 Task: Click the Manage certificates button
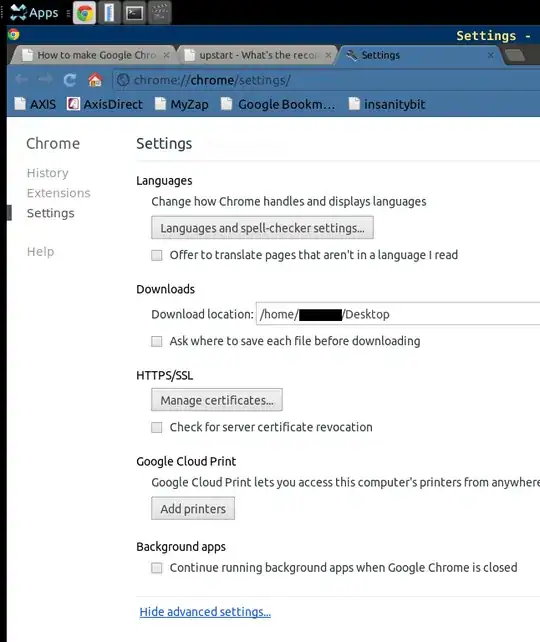coord(217,400)
